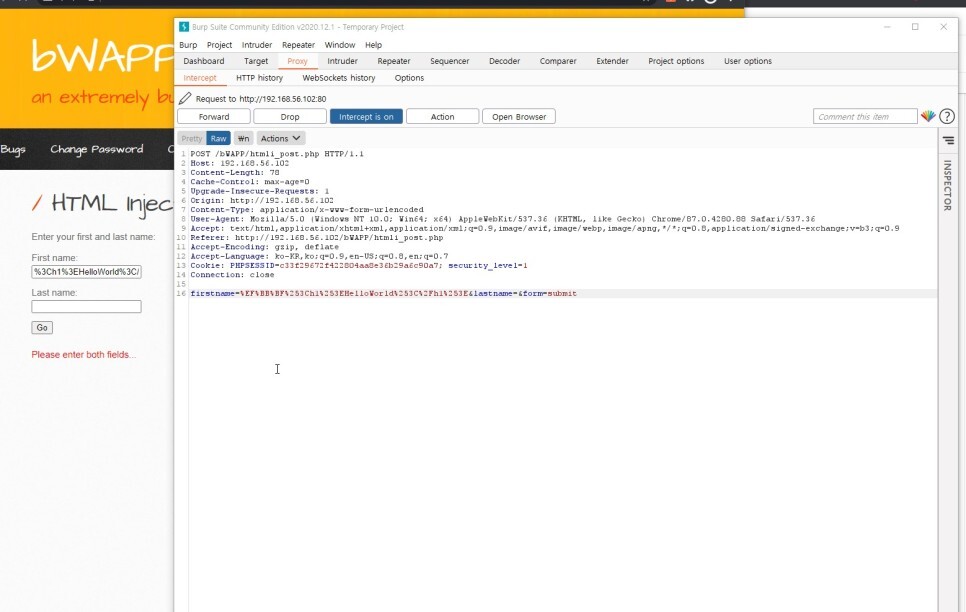The width and height of the screenshot is (966, 612).
Task: Open the Help menu
Action: coord(373,45)
